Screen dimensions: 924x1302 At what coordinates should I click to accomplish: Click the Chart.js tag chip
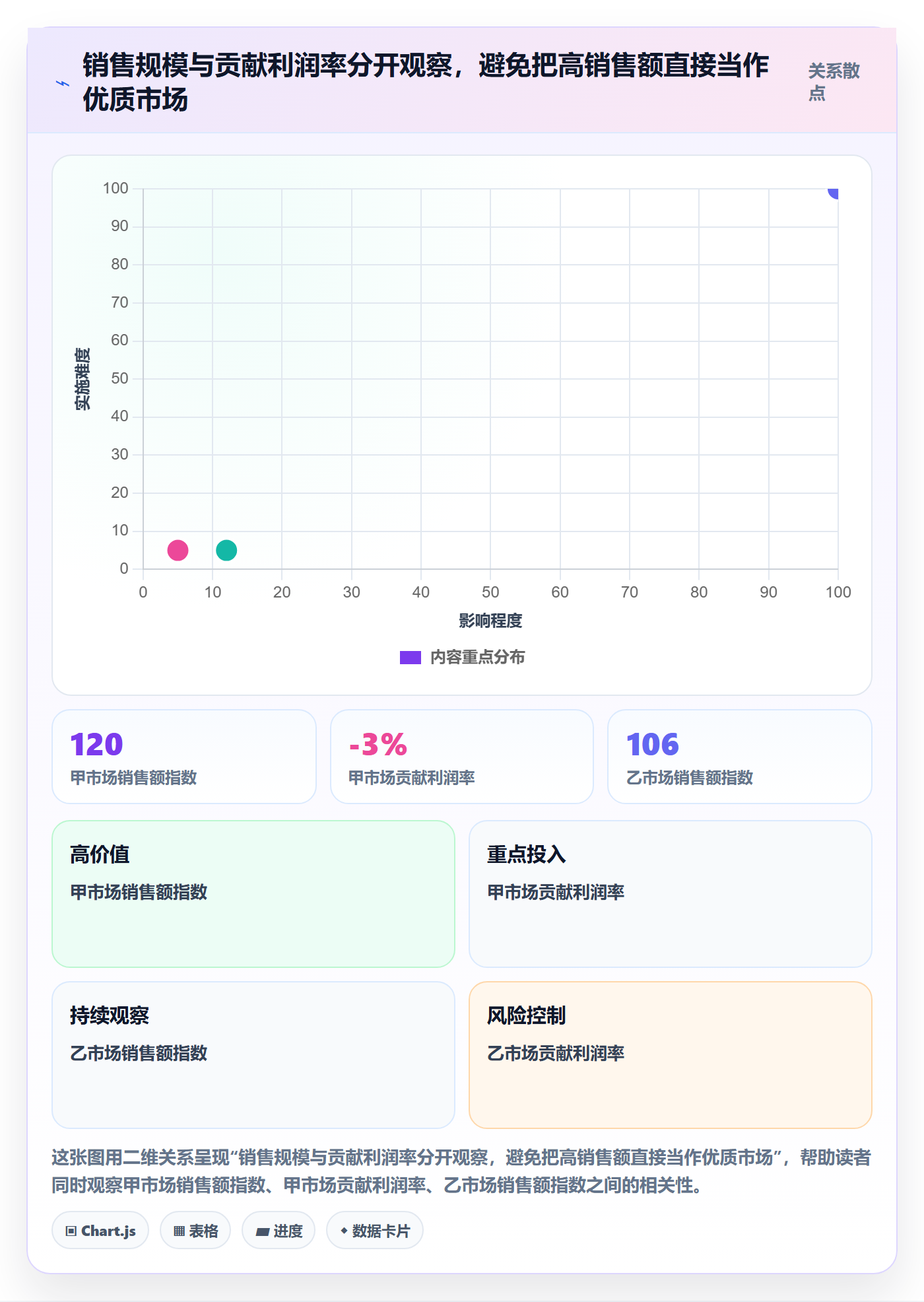[100, 1231]
